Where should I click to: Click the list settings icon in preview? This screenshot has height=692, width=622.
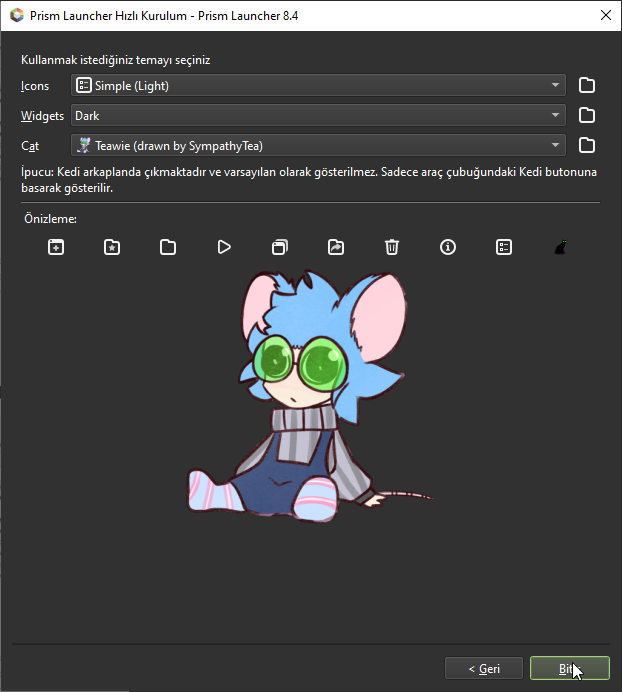pyautogui.click(x=504, y=247)
